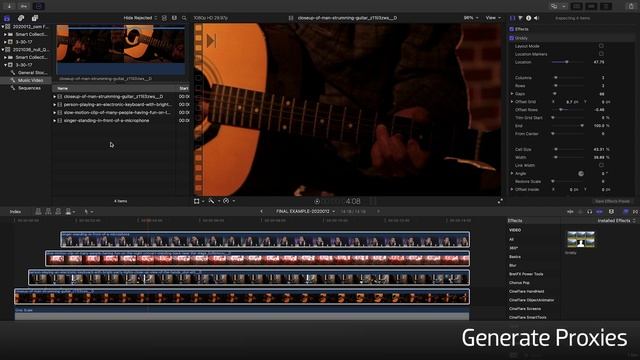Enable the Location Markers checkbox
This screenshot has width=640, height=360.
point(601,54)
